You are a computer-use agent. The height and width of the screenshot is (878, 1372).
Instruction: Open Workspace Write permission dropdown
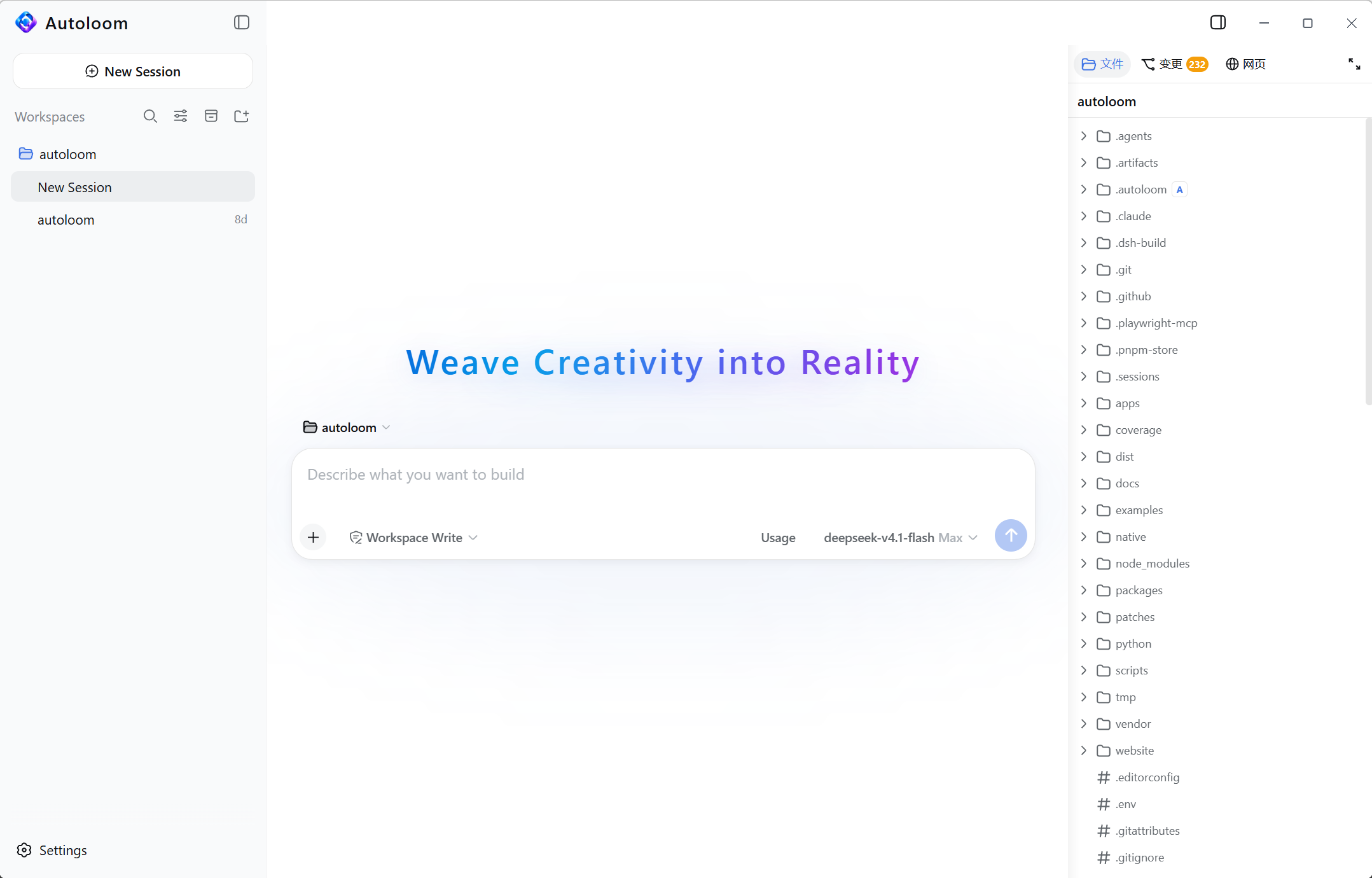(413, 538)
